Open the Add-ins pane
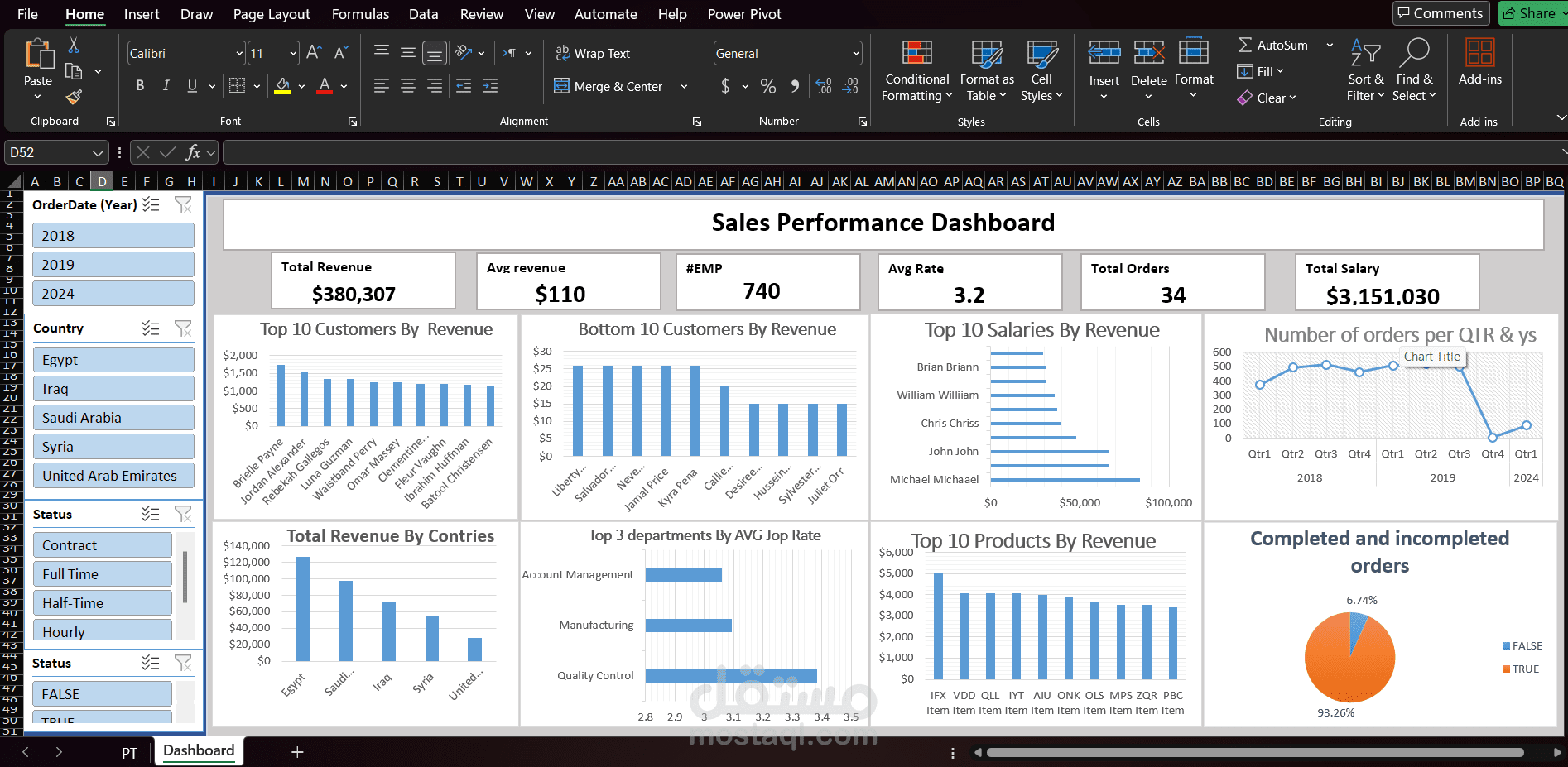Image resolution: width=1568 pixels, height=767 pixels. click(x=1479, y=63)
